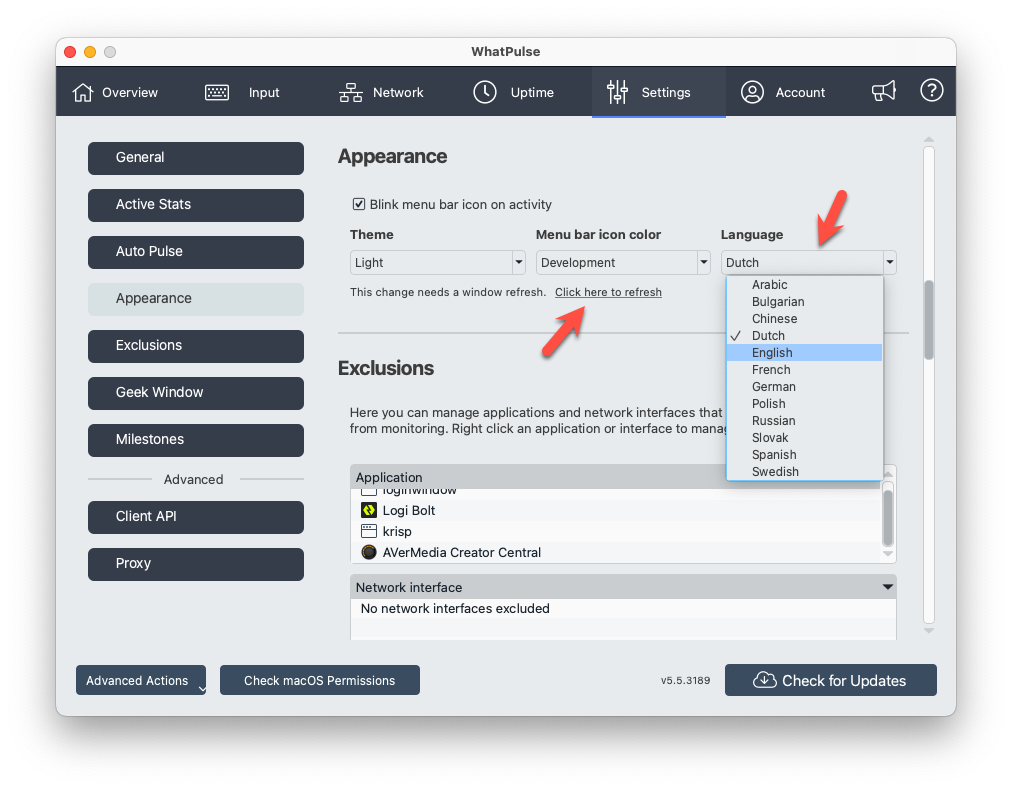This screenshot has height=790, width=1012.
Task: Select German from language list
Action: [804, 387]
